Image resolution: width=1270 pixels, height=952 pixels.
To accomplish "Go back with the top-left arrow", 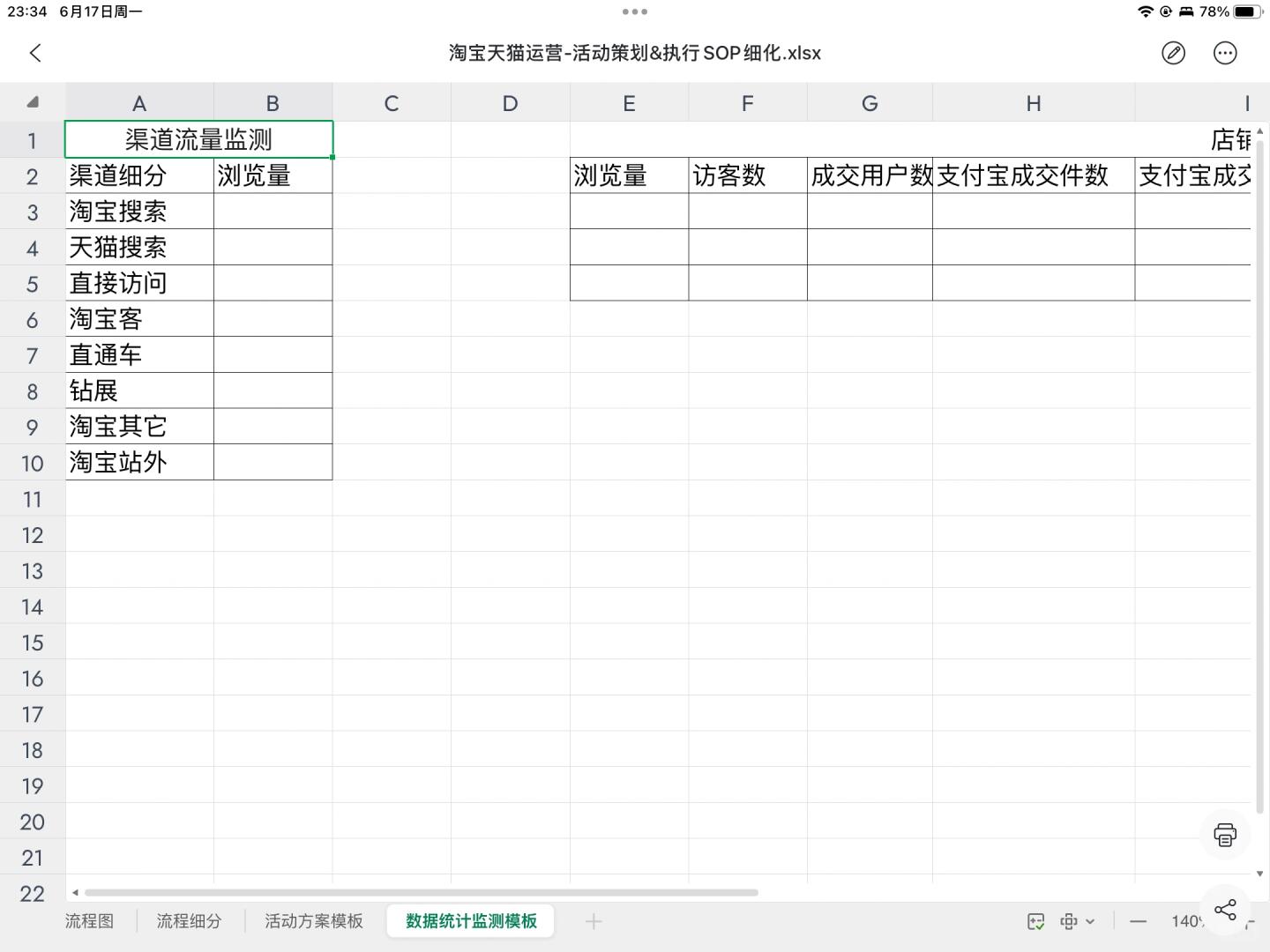I will coord(35,53).
